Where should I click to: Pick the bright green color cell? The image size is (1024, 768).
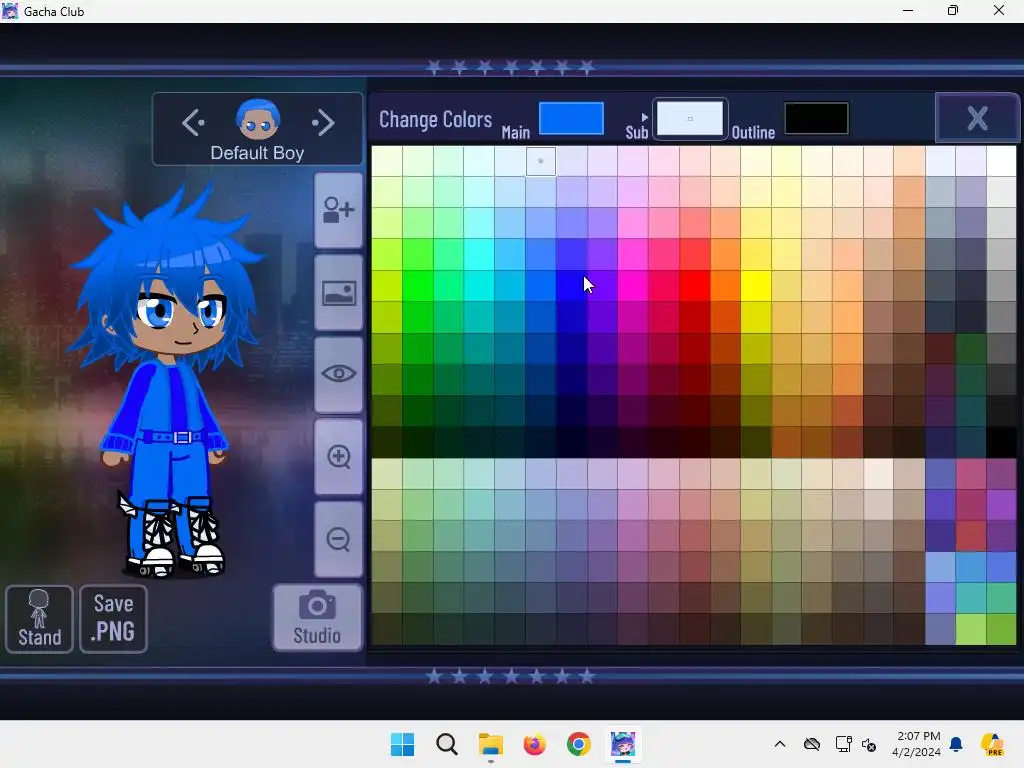[x=418, y=285]
